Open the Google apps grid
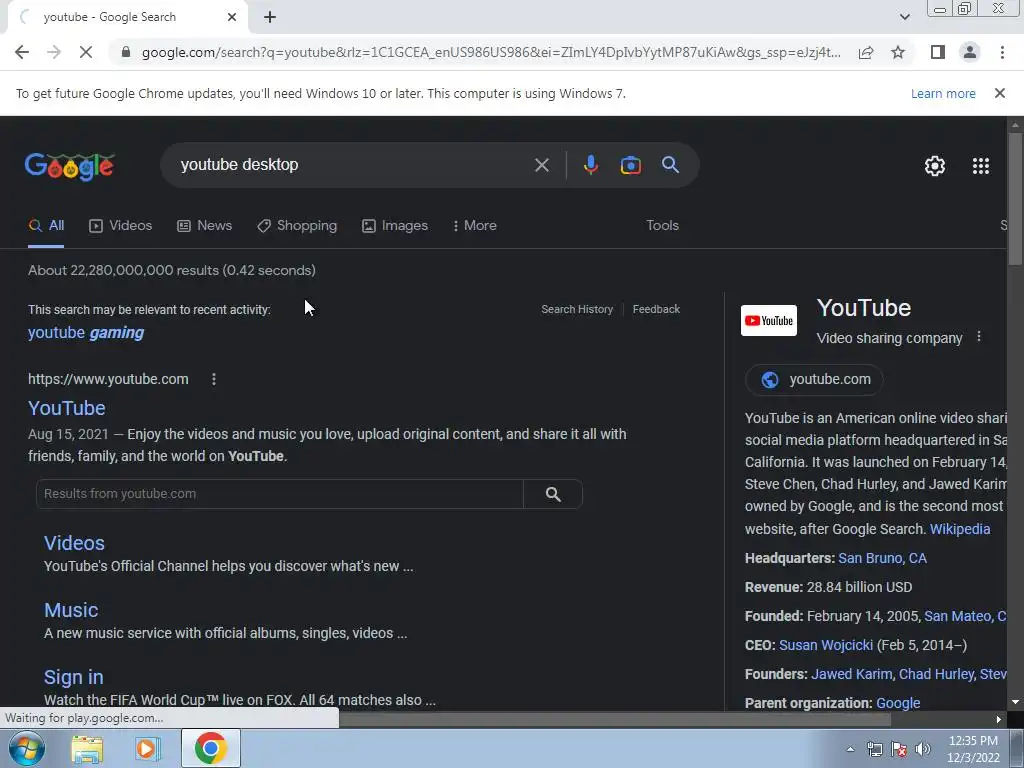 pyautogui.click(x=980, y=166)
